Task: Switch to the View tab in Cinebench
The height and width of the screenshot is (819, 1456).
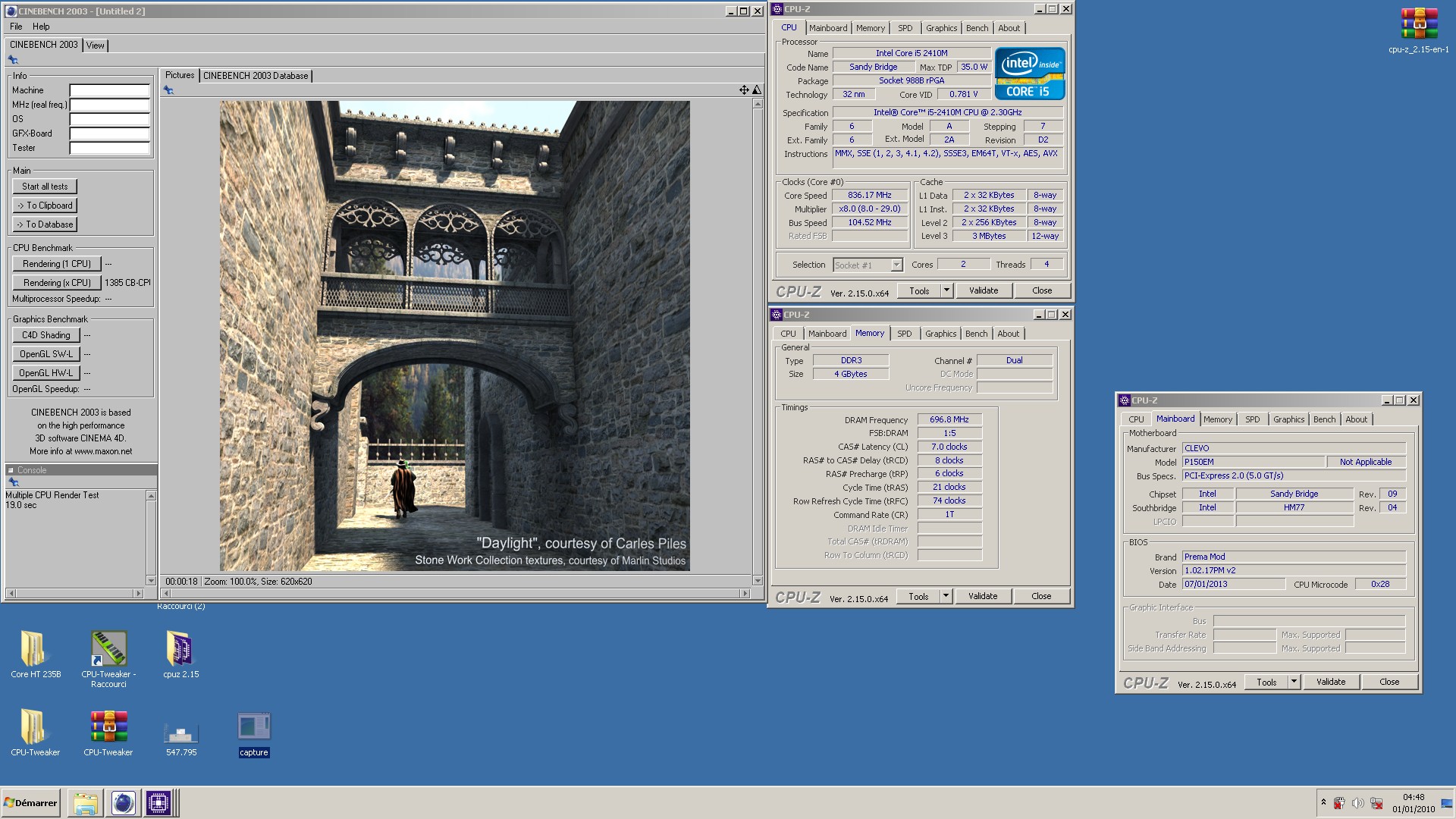Action: (x=95, y=45)
